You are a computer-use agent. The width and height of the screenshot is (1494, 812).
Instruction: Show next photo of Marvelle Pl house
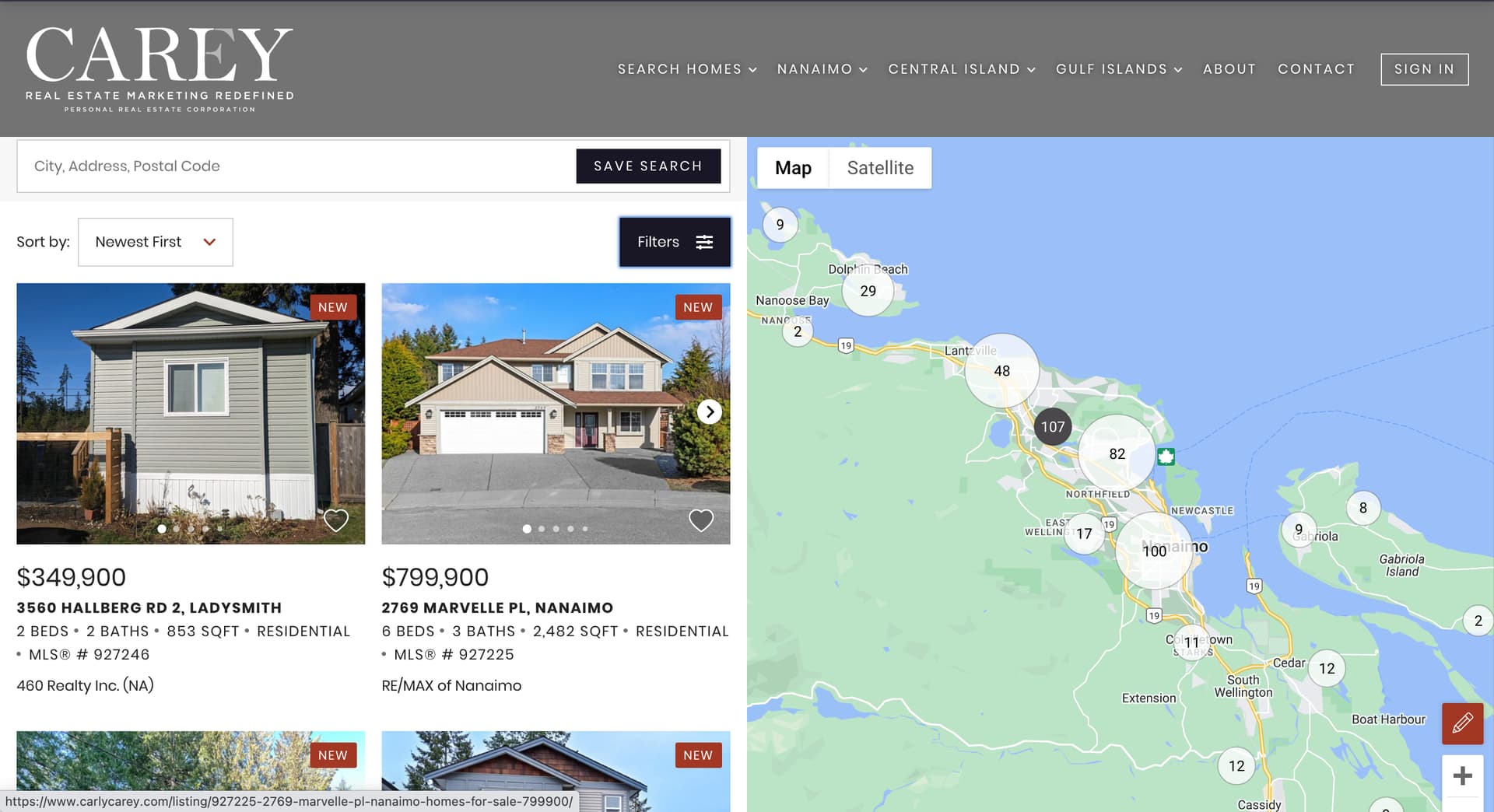[710, 411]
